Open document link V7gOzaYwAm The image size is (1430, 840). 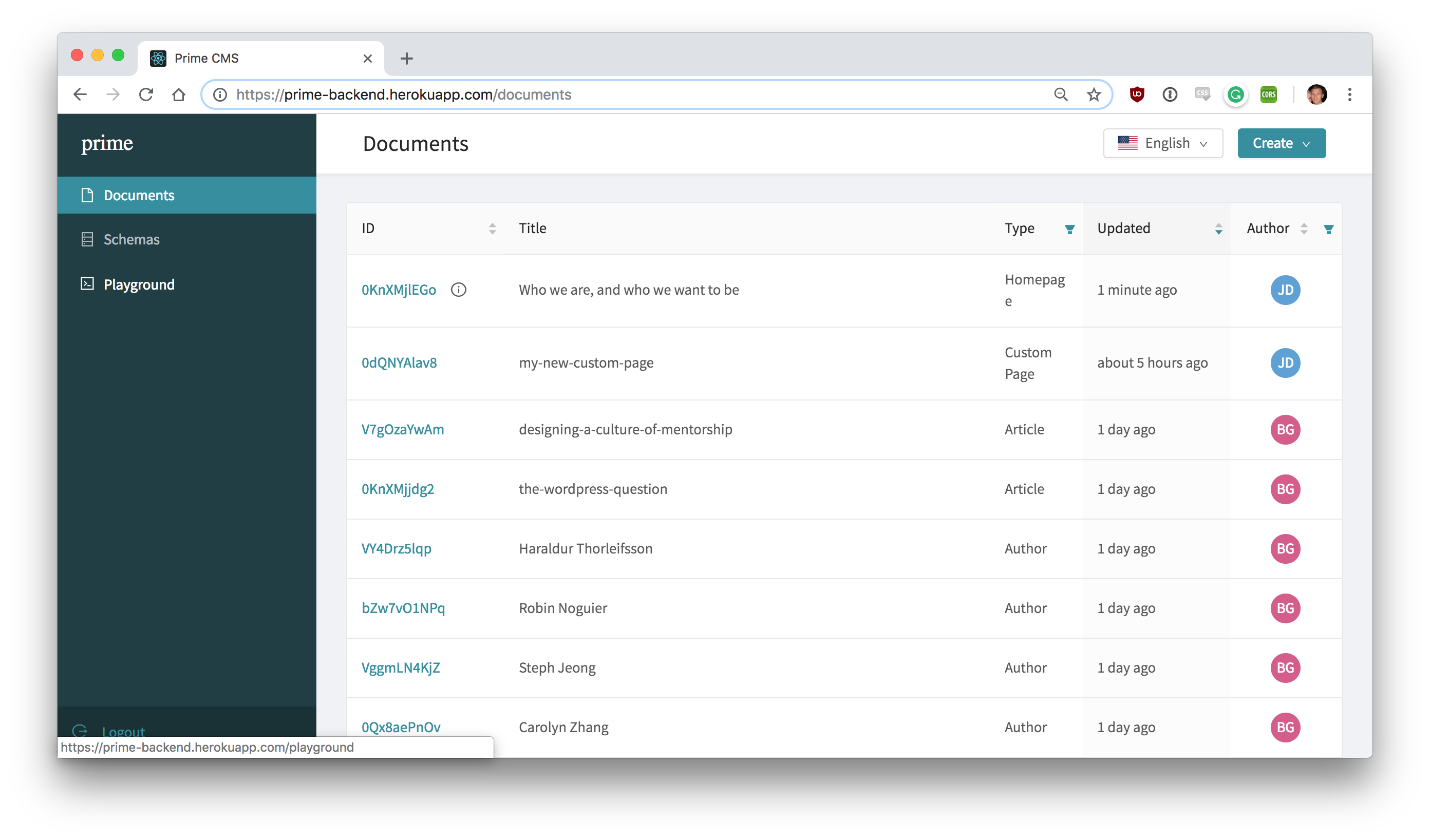[x=402, y=429]
